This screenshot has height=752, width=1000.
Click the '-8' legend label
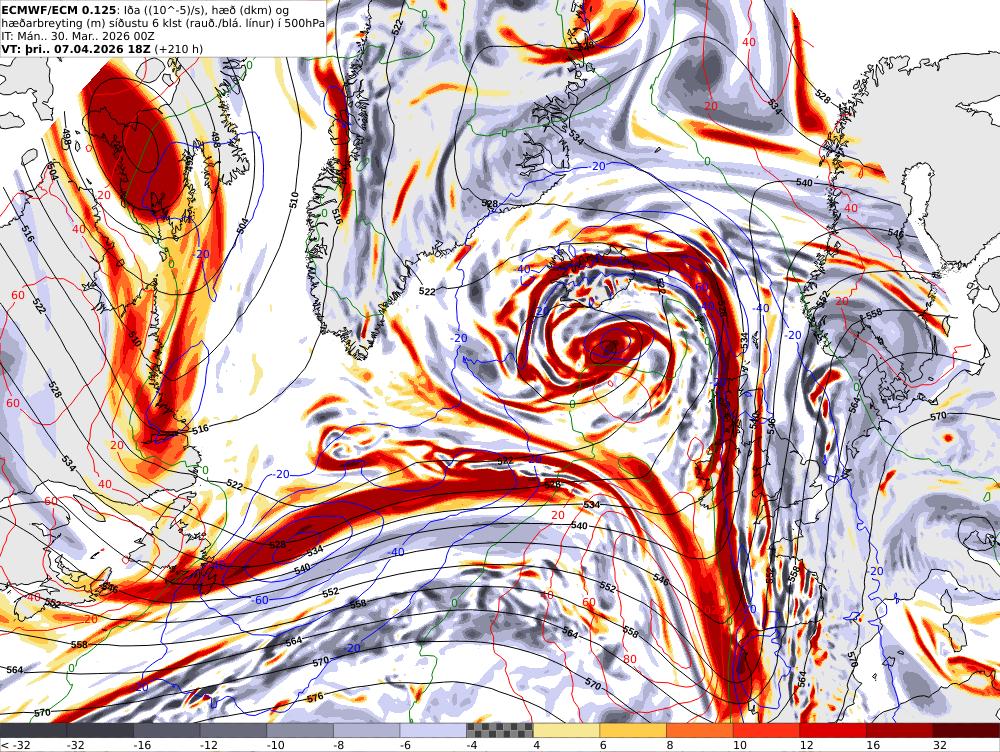[339, 745]
